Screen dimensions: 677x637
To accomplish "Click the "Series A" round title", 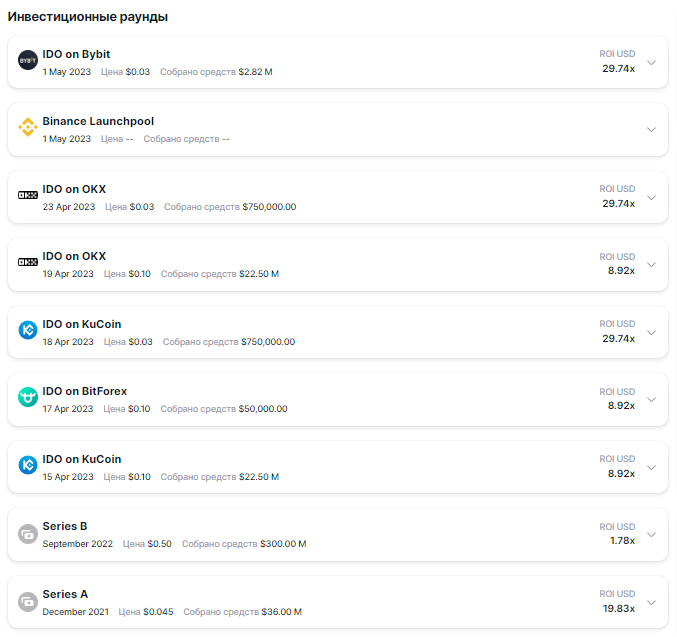I will [65, 594].
